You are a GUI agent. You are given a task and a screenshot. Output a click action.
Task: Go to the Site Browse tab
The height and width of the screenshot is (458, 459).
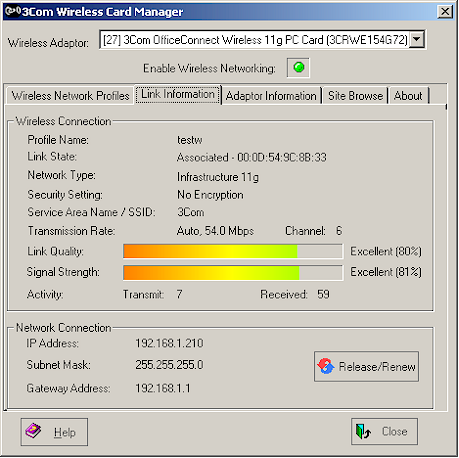point(355,96)
